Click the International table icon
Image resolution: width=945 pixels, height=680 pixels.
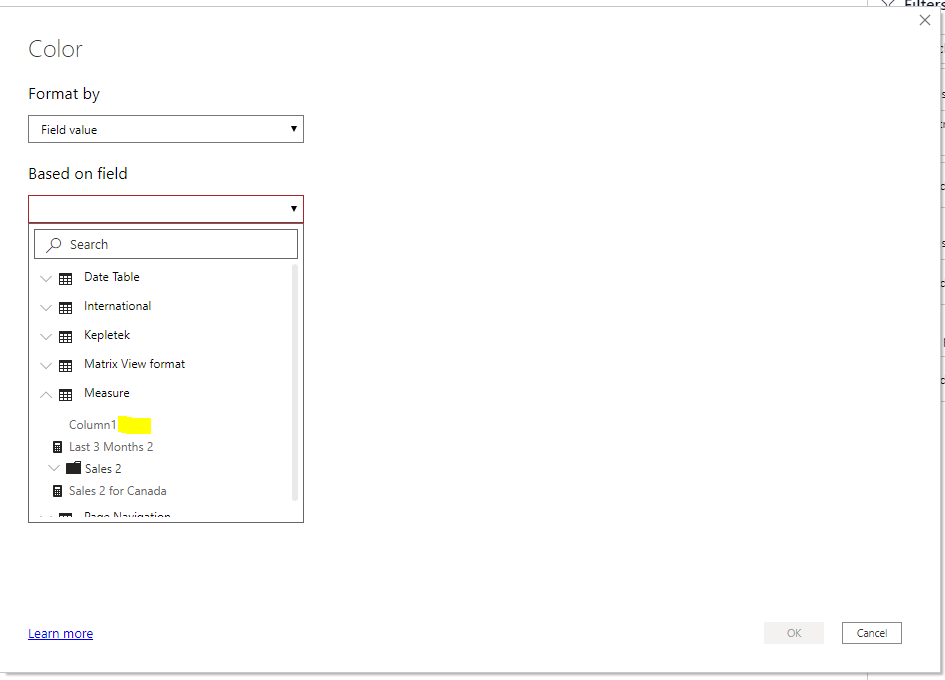[x=66, y=307]
